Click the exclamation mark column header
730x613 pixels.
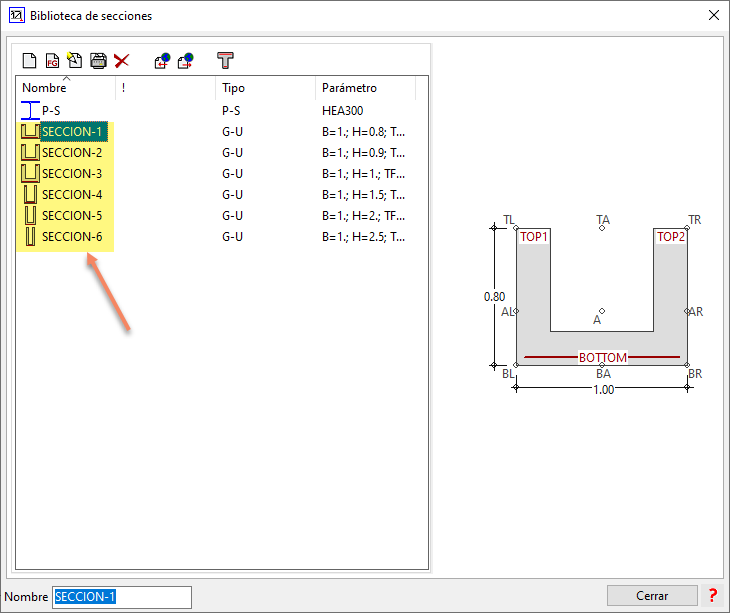(x=123, y=88)
